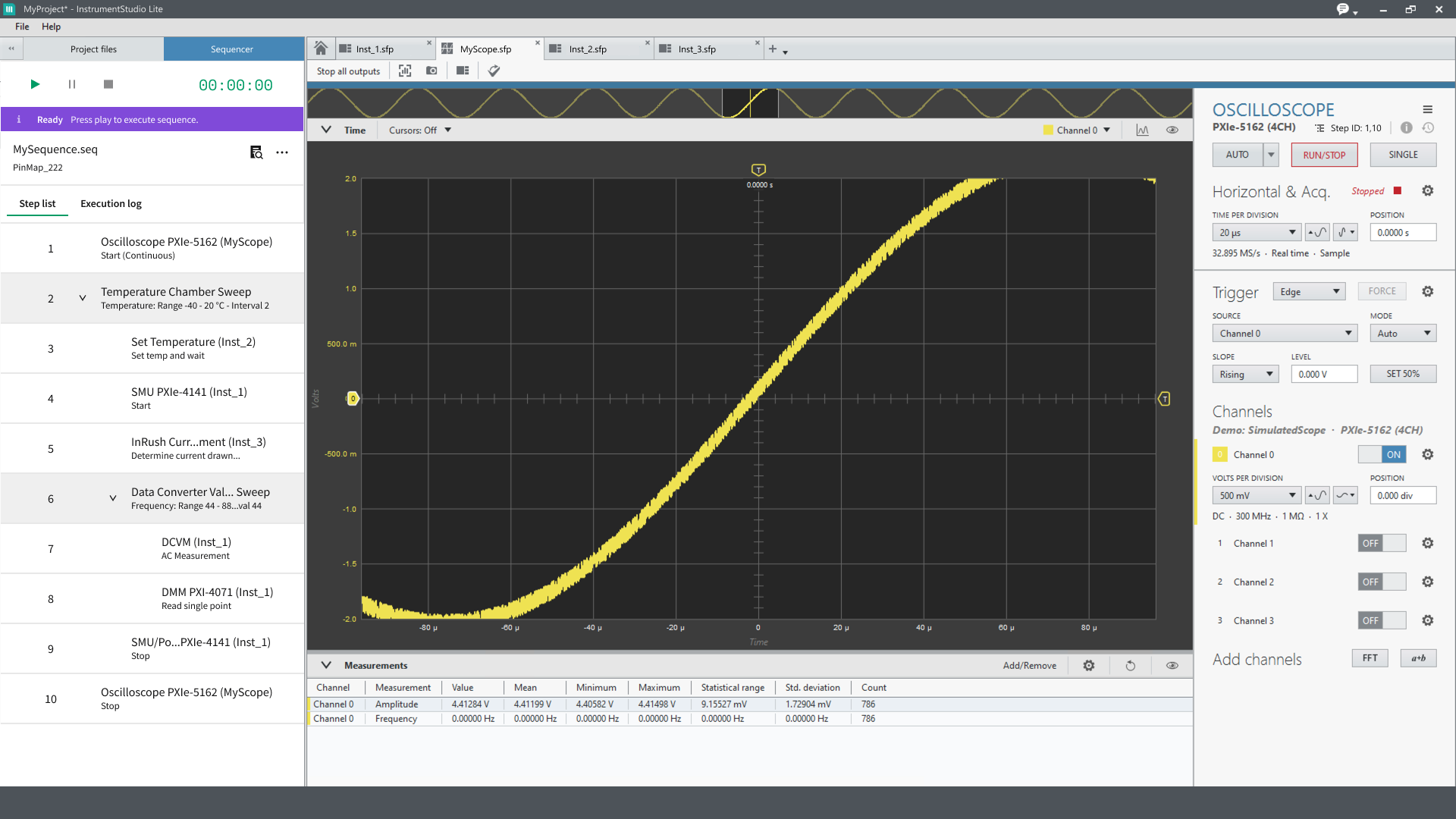Click the sequence search document icon
This screenshot has width=1456, height=819.
click(x=256, y=152)
